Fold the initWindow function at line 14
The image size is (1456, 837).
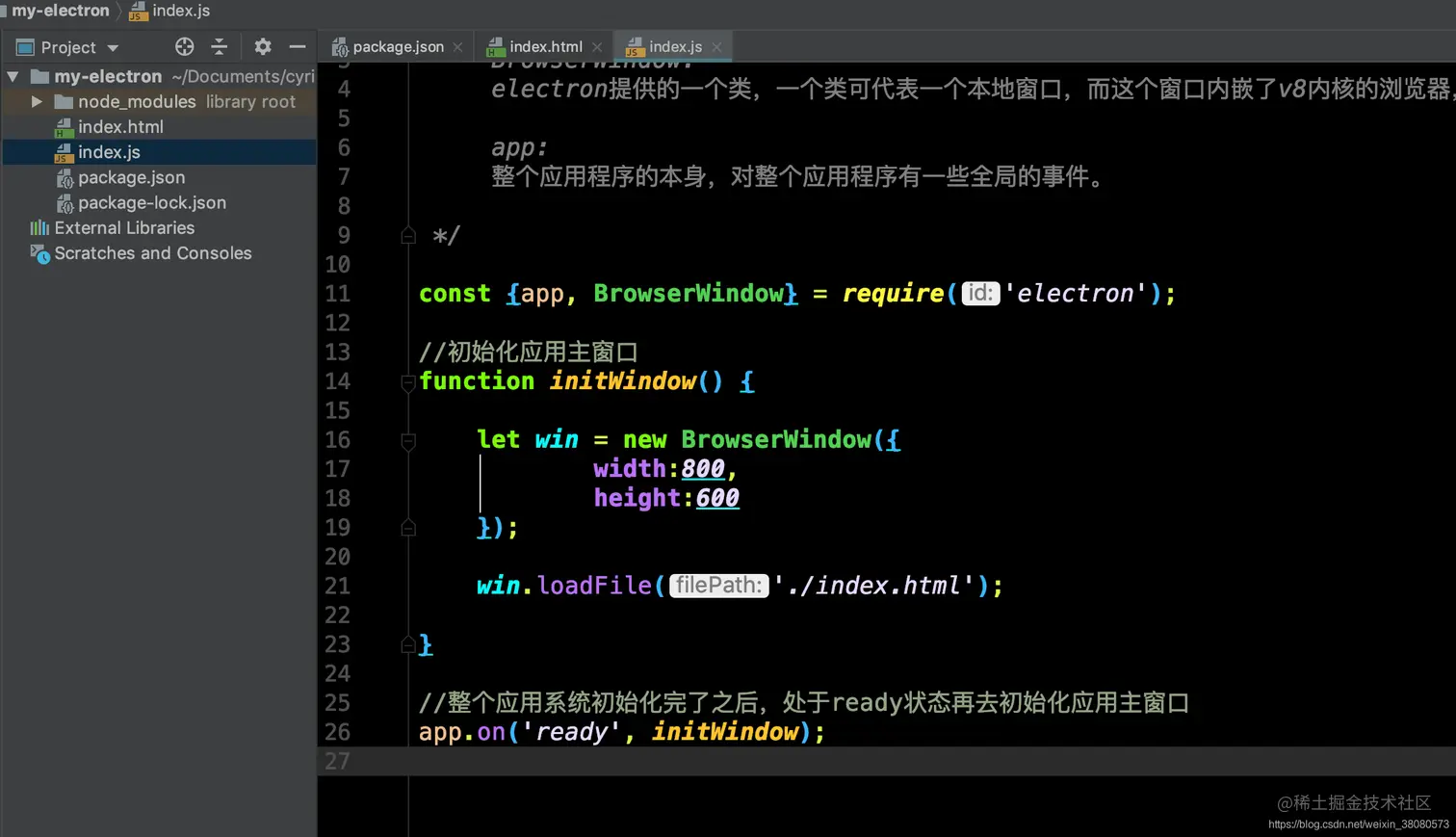pyautogui.click(x=408, y=382)
